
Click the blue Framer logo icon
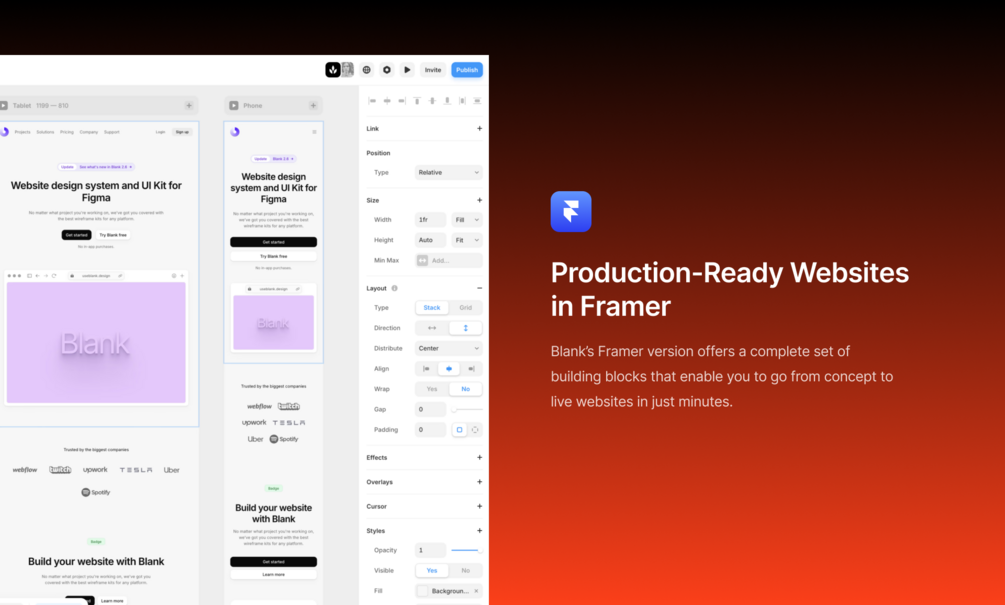coord(570,211)
